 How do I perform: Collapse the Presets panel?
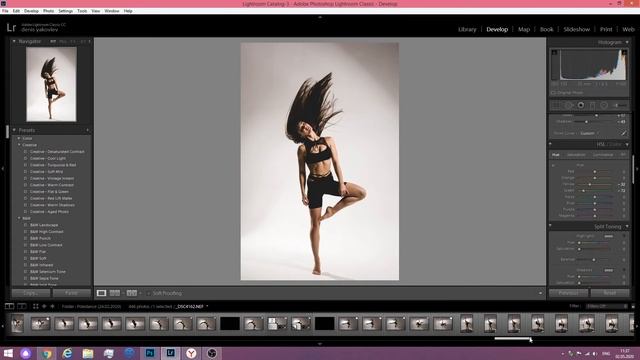point(14,130)
